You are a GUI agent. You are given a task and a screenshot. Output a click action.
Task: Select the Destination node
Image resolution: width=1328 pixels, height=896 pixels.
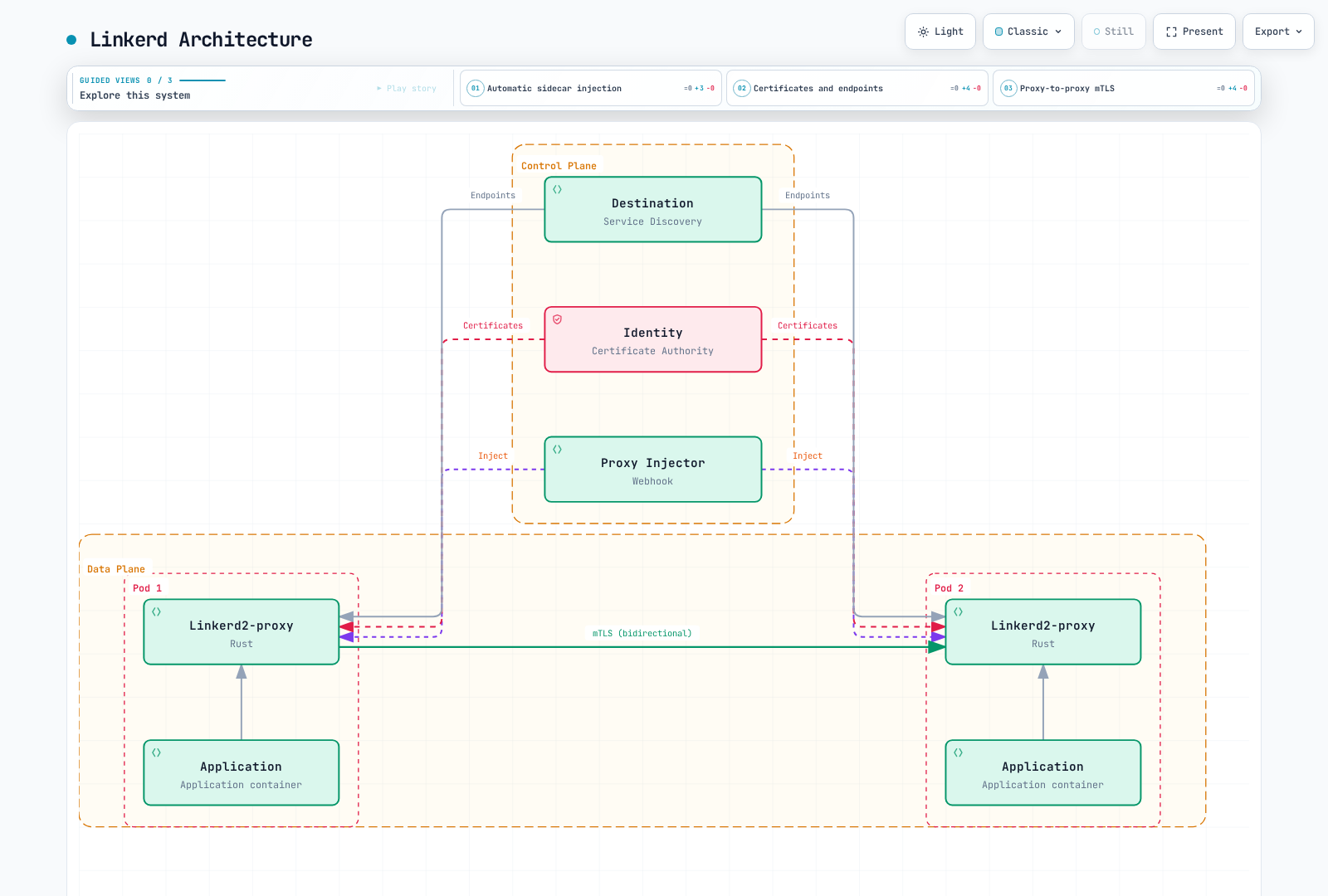click(653, 209)
